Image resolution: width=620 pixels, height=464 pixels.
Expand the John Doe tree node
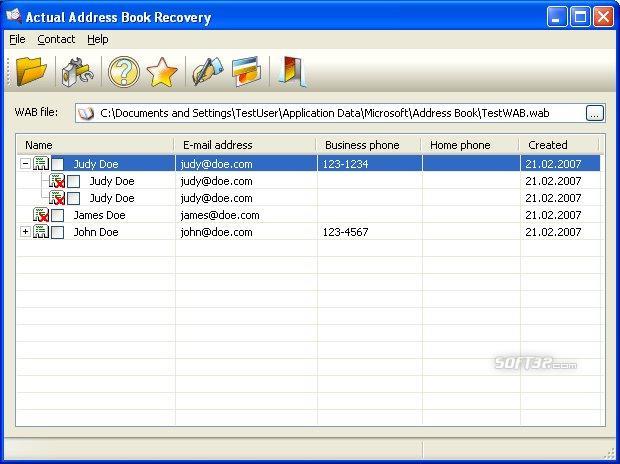click(25, 232)
